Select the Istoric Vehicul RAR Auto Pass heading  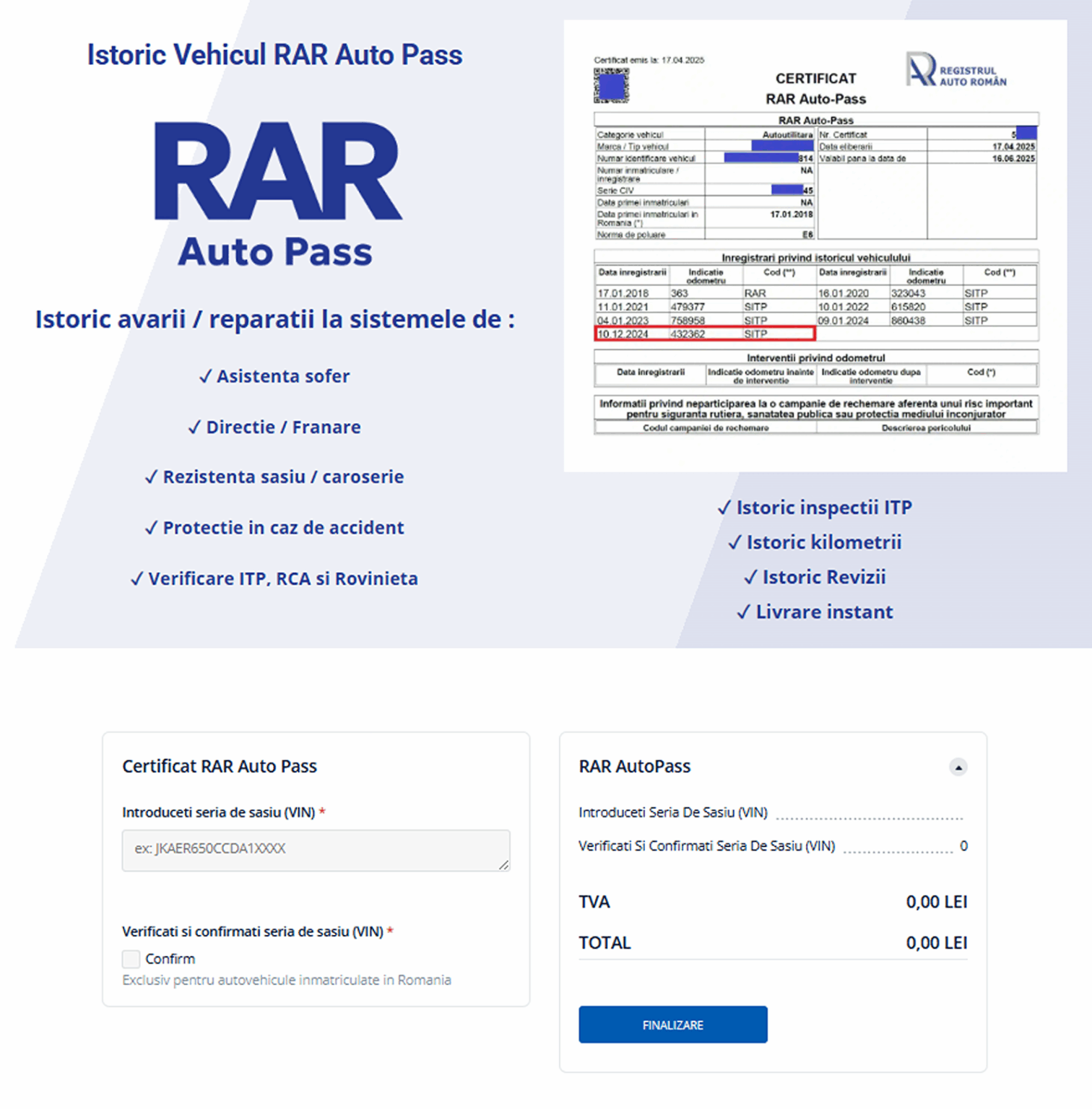[x=274, y=53]
